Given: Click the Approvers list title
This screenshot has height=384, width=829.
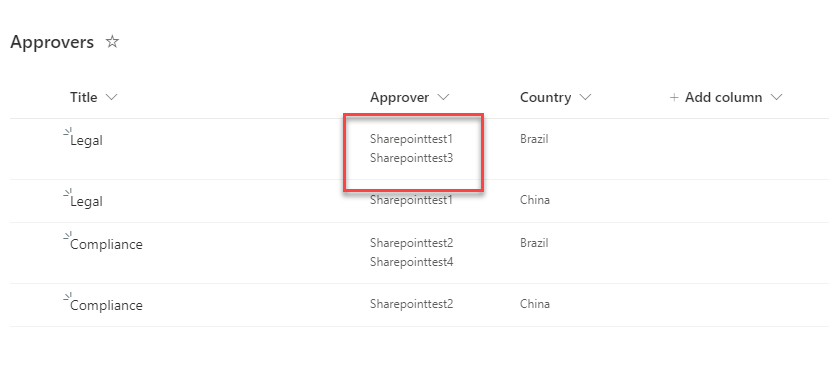Looking at the screenshot, I should point(52,42).
